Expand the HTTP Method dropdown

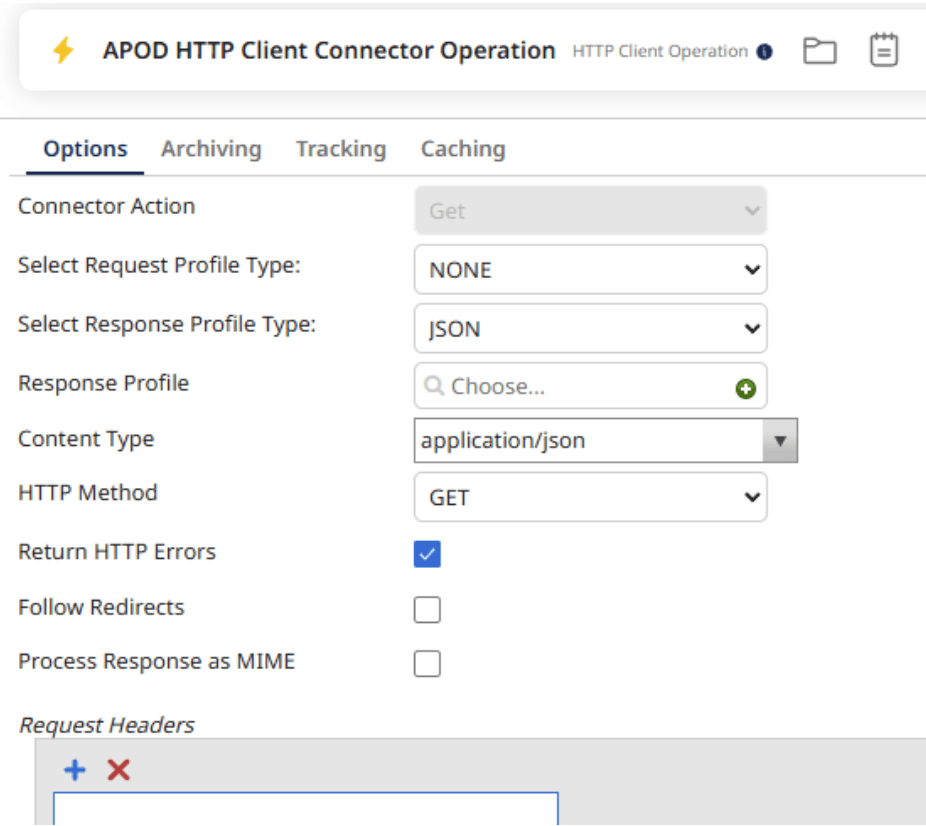(x=590, y=497)
